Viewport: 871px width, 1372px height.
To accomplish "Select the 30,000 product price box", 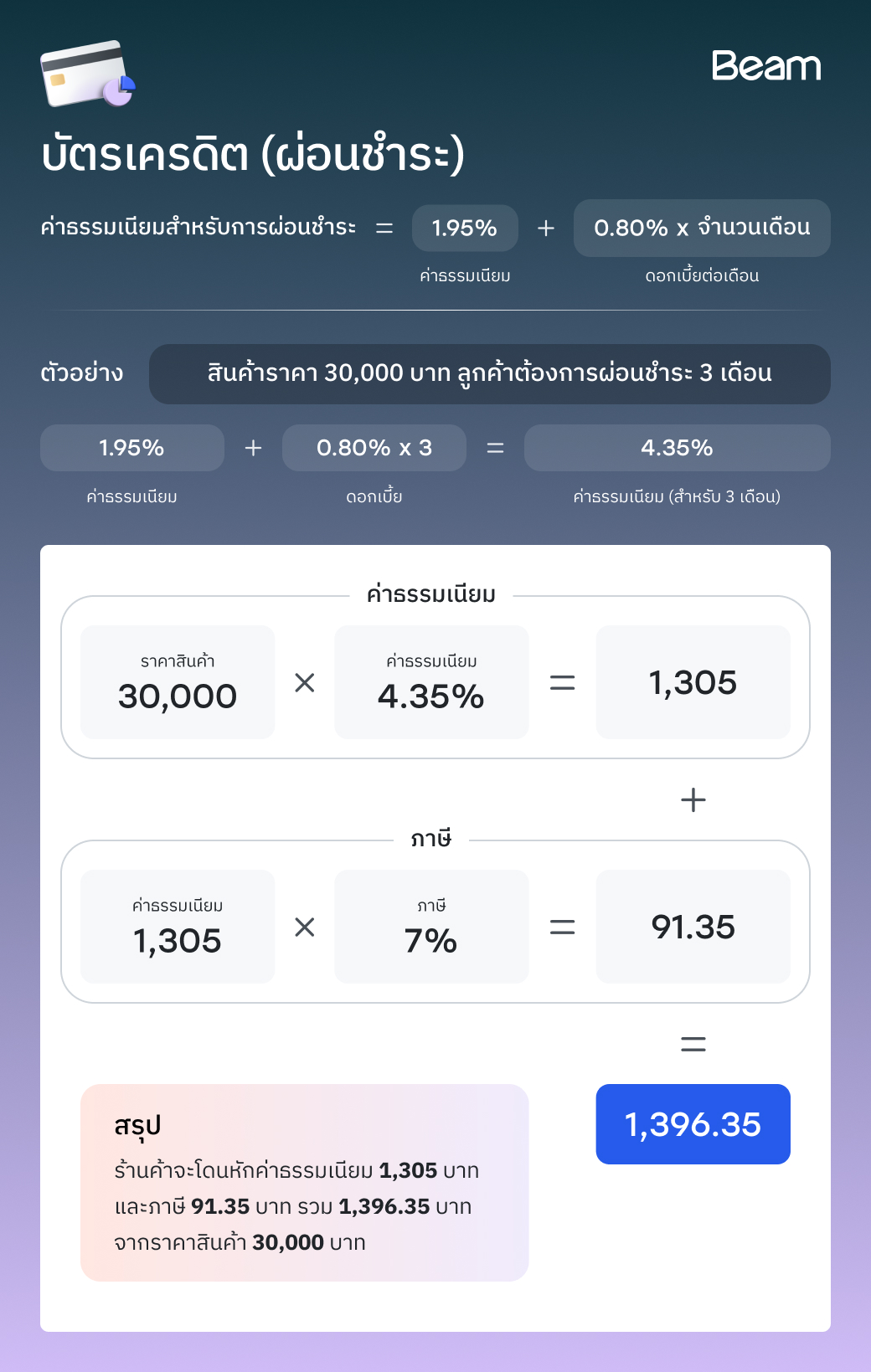I will [178, 682].
